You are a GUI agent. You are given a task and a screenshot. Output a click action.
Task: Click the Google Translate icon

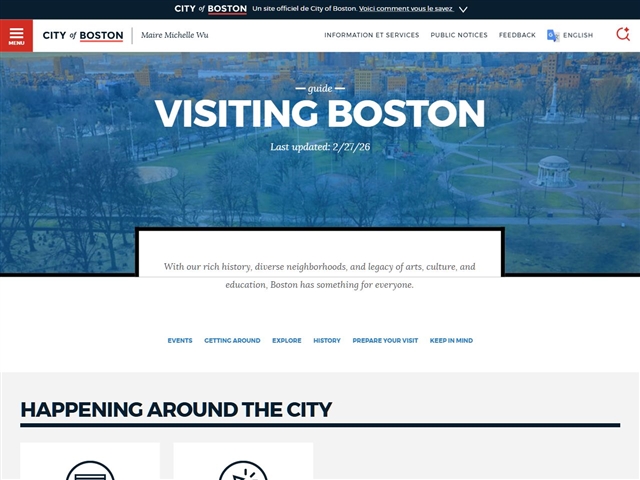point(553,36)
